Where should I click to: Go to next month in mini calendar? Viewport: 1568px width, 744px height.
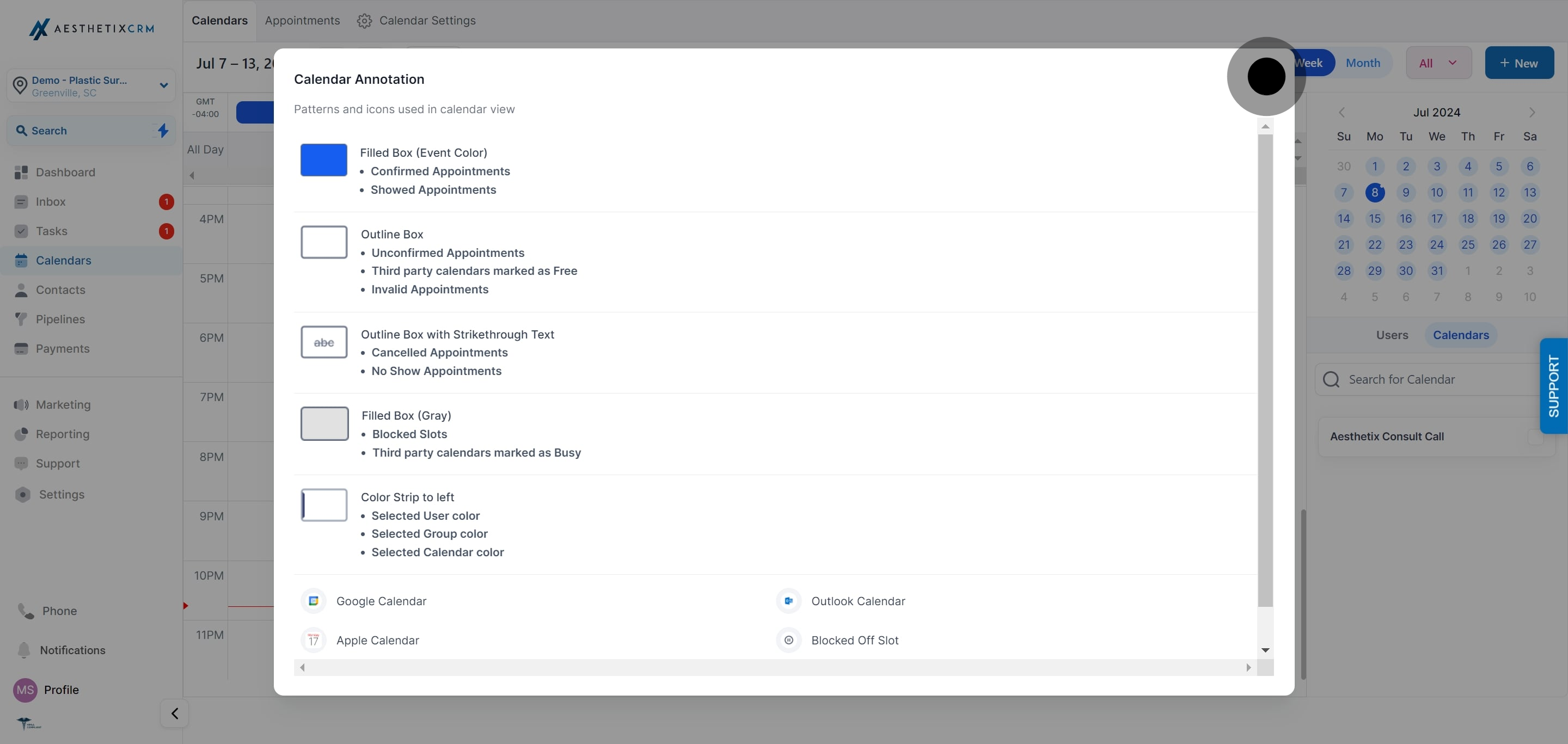(x=1532, y=113)
